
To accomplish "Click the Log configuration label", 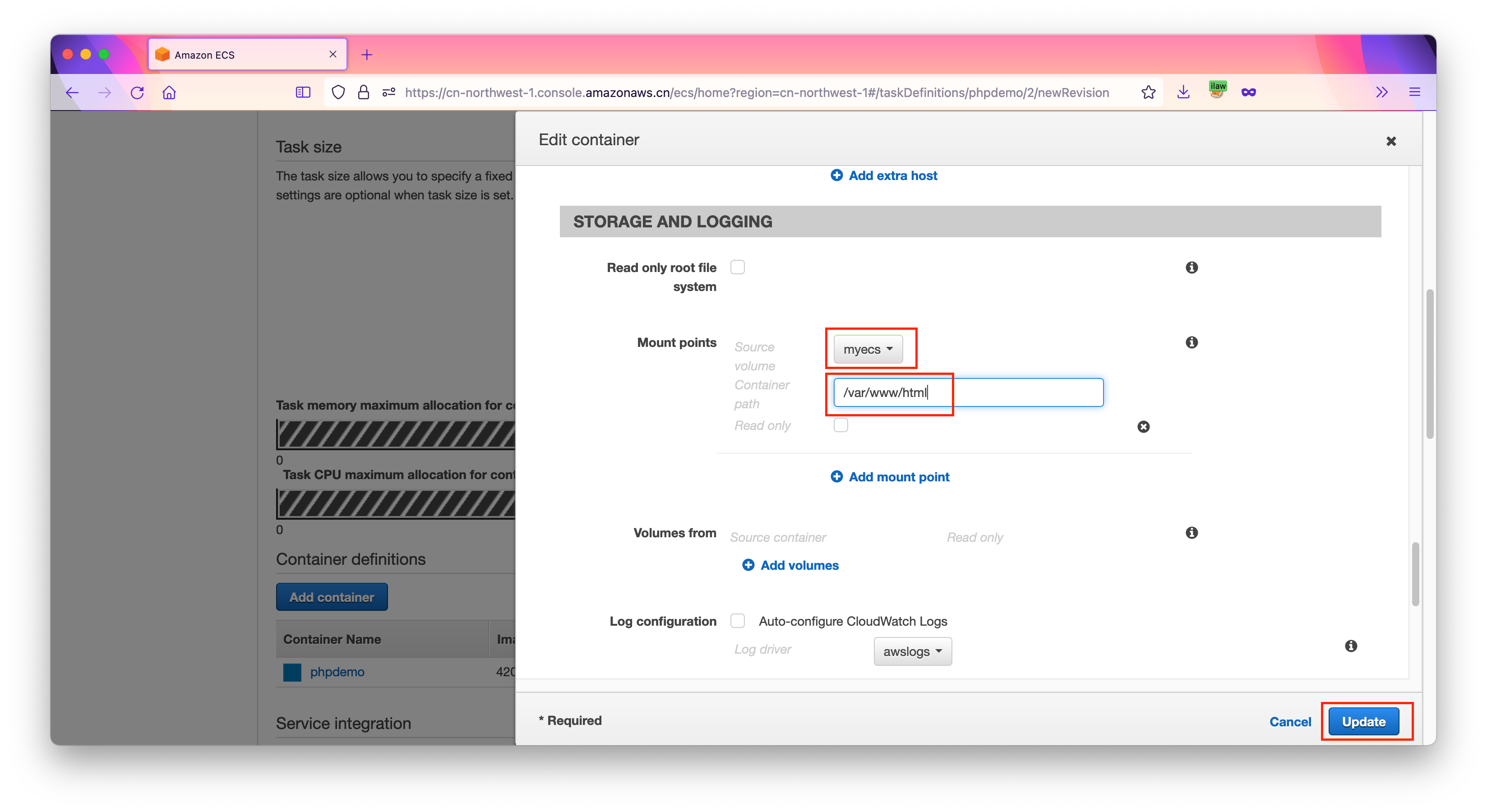I will (x=663, y=621).
